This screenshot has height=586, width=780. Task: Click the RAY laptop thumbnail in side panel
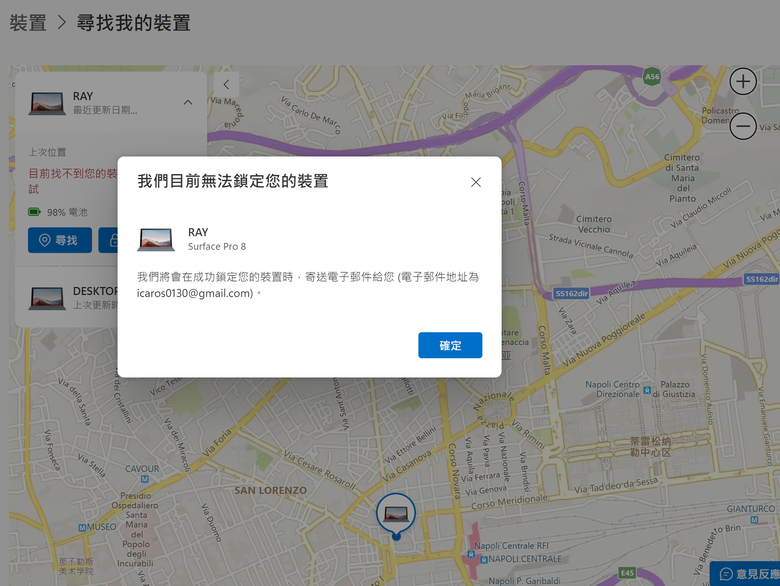[47, 103]
